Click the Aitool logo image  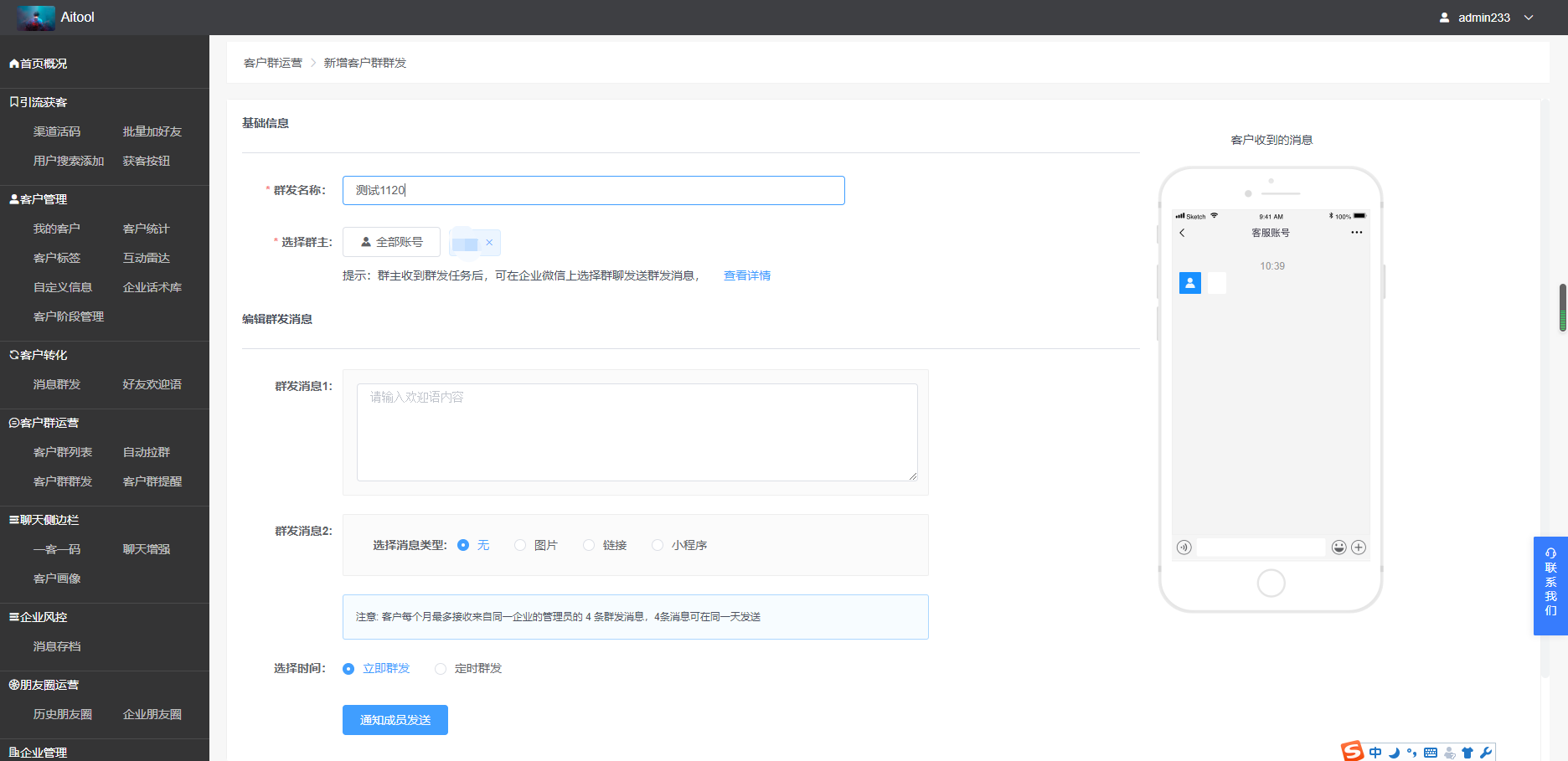click(36, 18)
